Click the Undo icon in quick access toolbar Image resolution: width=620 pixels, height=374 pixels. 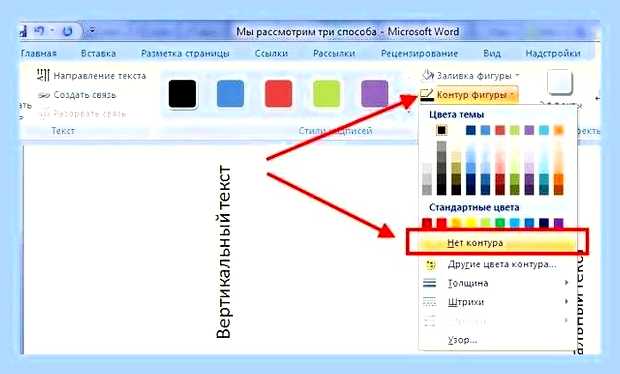coord(40,30)
